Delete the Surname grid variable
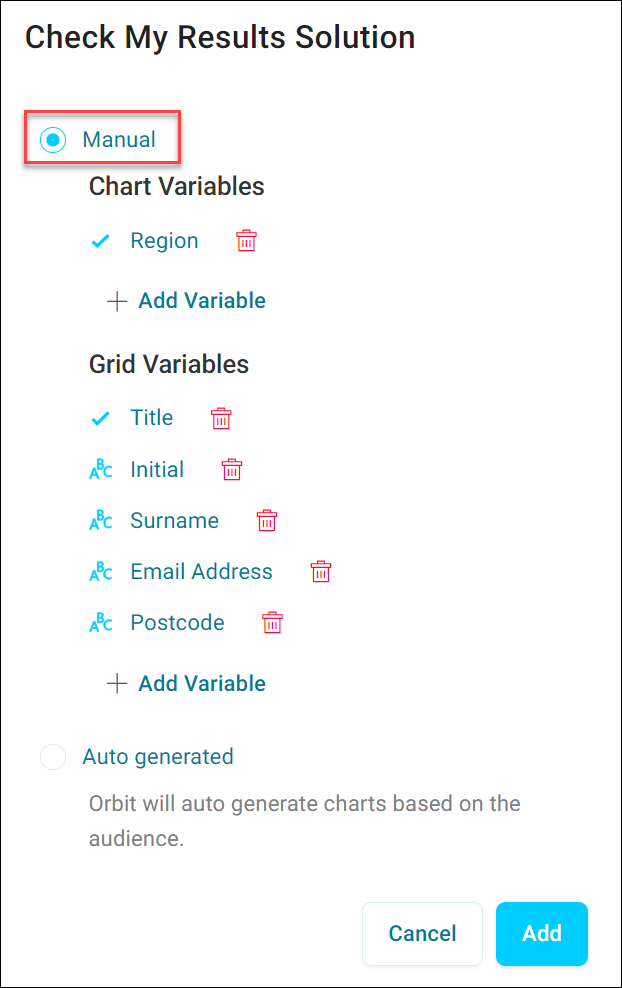Image resolution: width=622 pixels, height=988 pixels. (x=267, y=520)
